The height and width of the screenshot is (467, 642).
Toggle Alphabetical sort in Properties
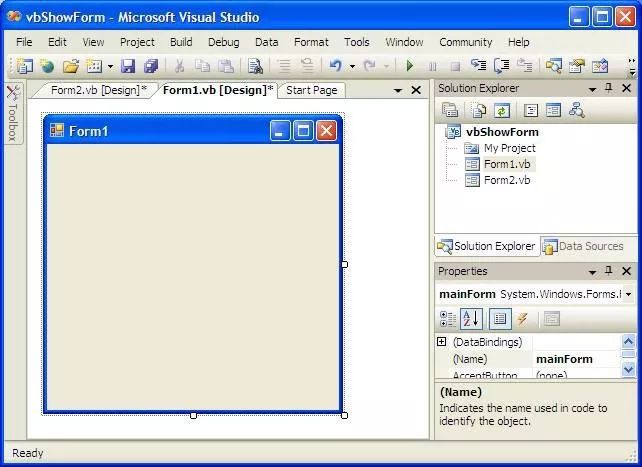(x=471, y=319)
